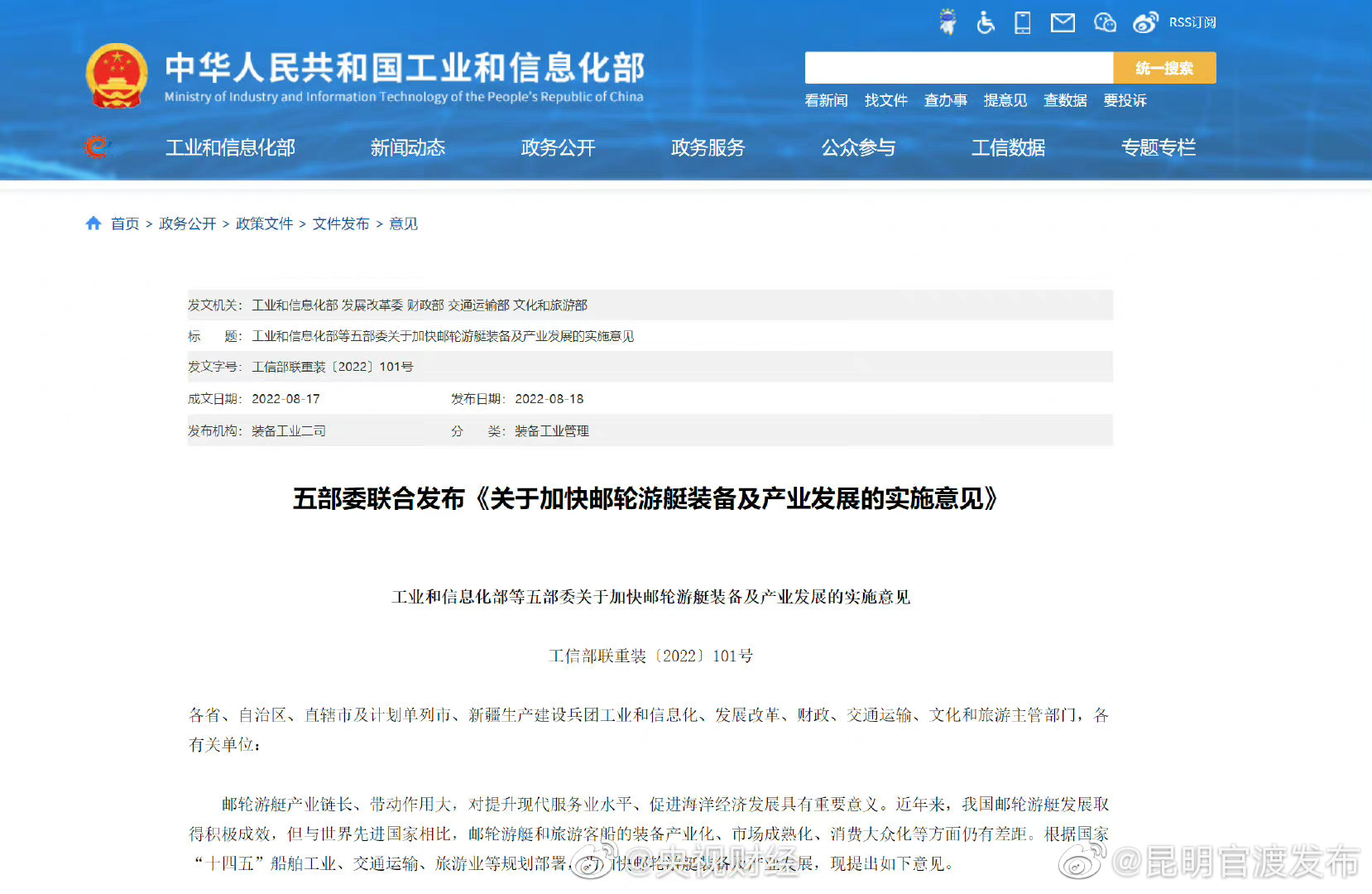The height and width of the screenshot is (894, 1372).
Task: Open the 要投诉 complaint link
Action: [x=1125, y=100]
